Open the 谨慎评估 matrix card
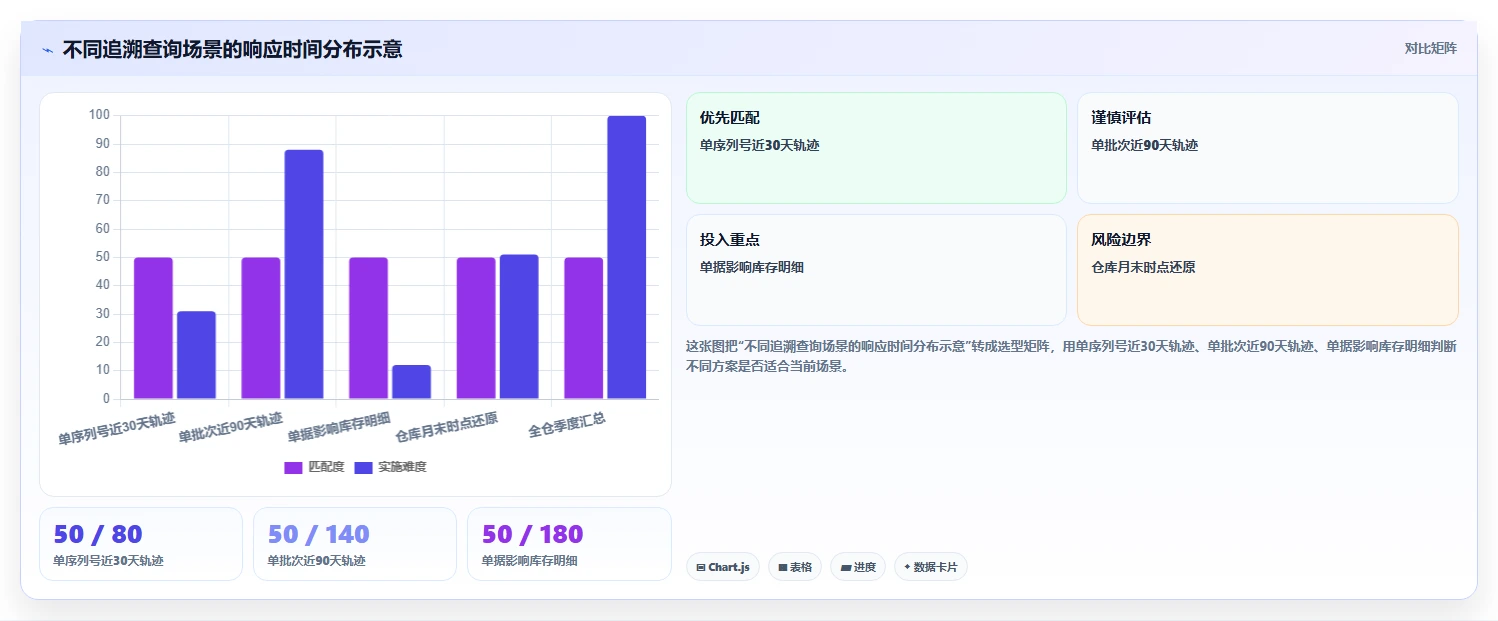Viewport: 1498px width, 621px height. [1268, 148]
